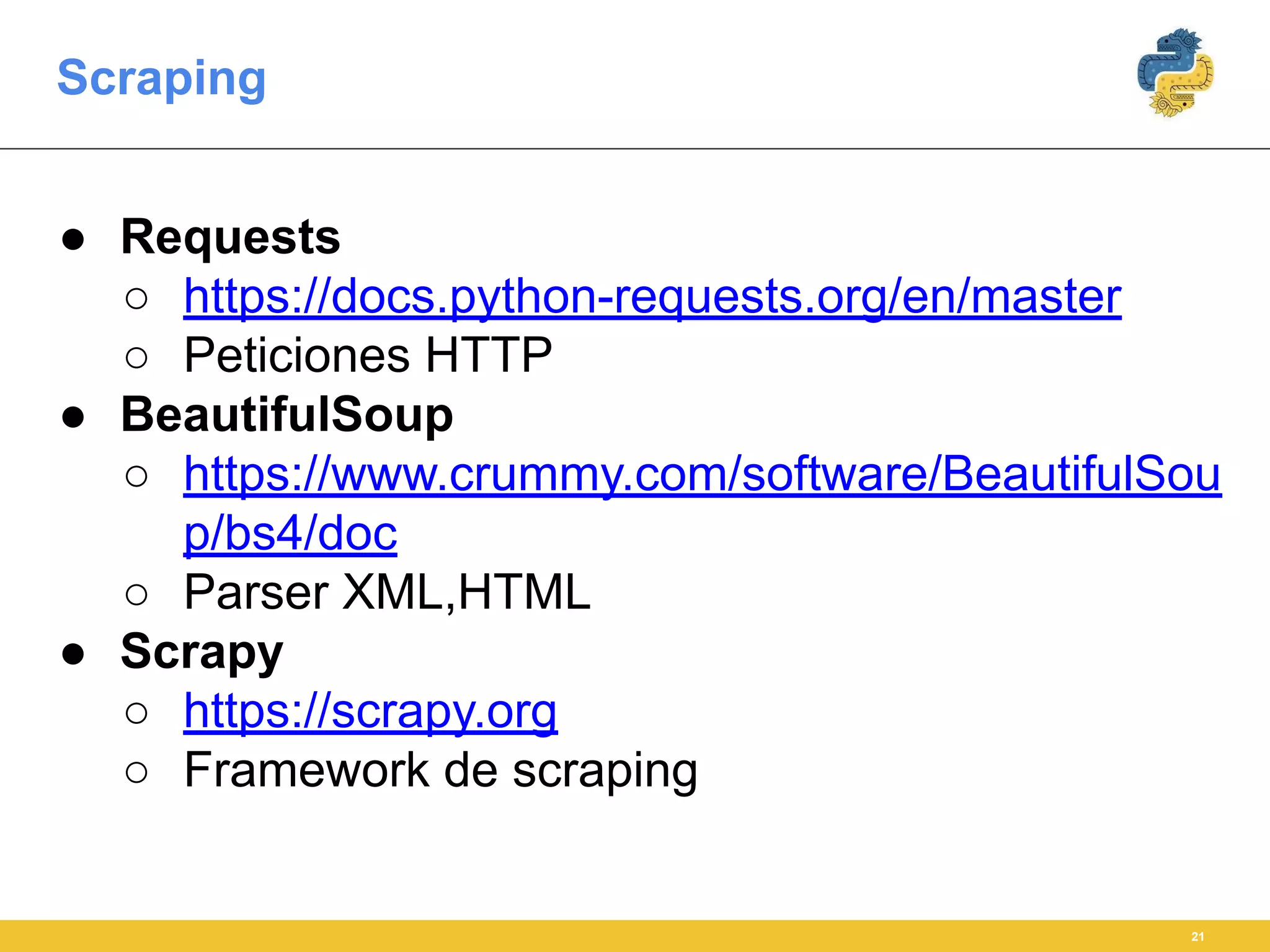The height and width of the screenshot is (952, 1270).
Task: Click hollow bullet beside Framework de scraping
Action: 136,772
